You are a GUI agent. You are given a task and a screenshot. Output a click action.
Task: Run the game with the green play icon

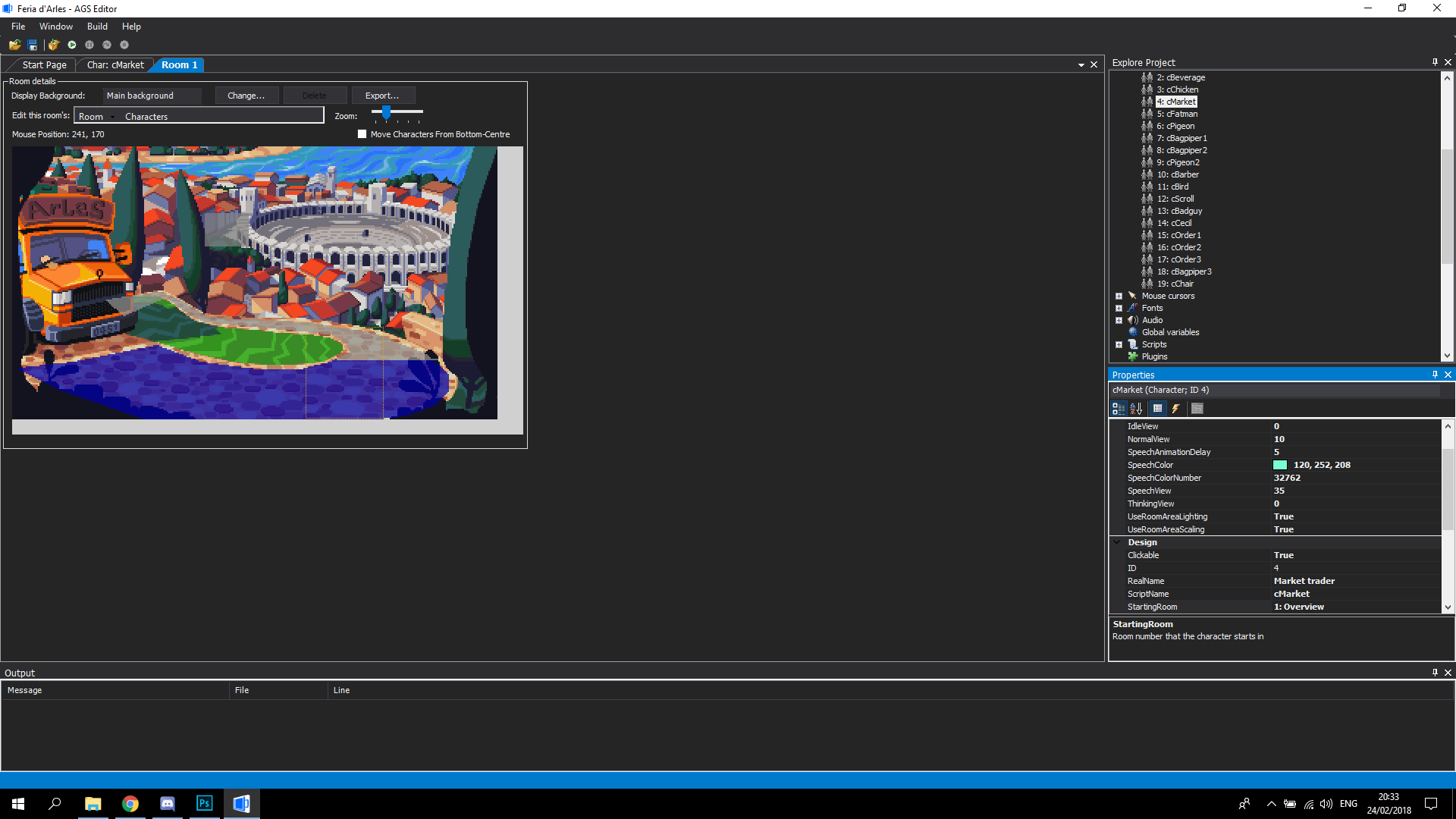pos(72,45)
